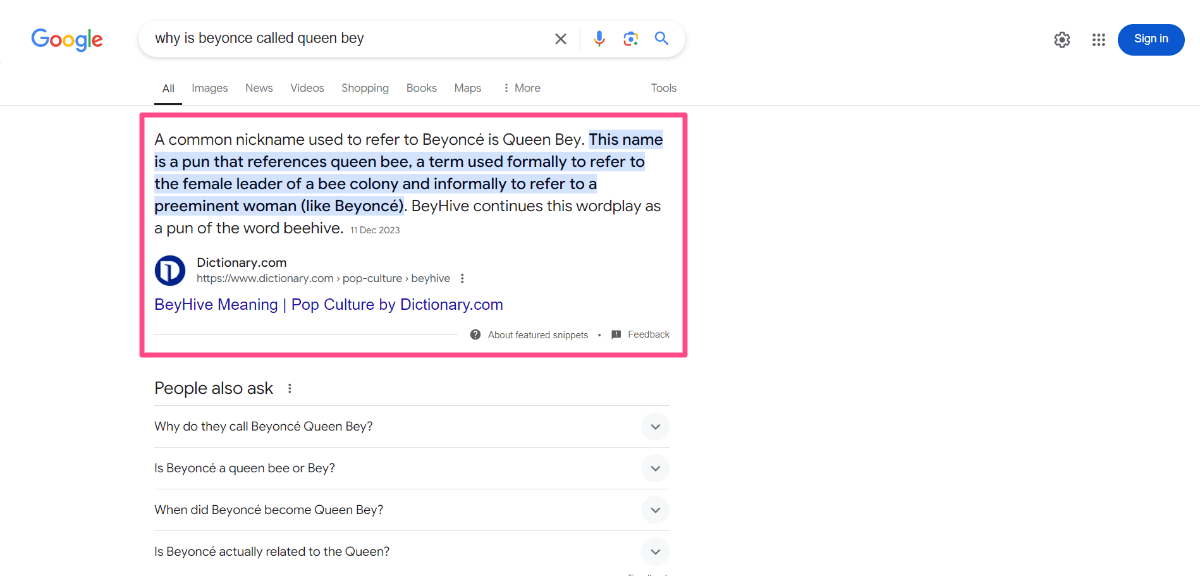Open the BeyHive Meaning result link
The width and height of the screenshot is (1200, 576).
point(328,304)
